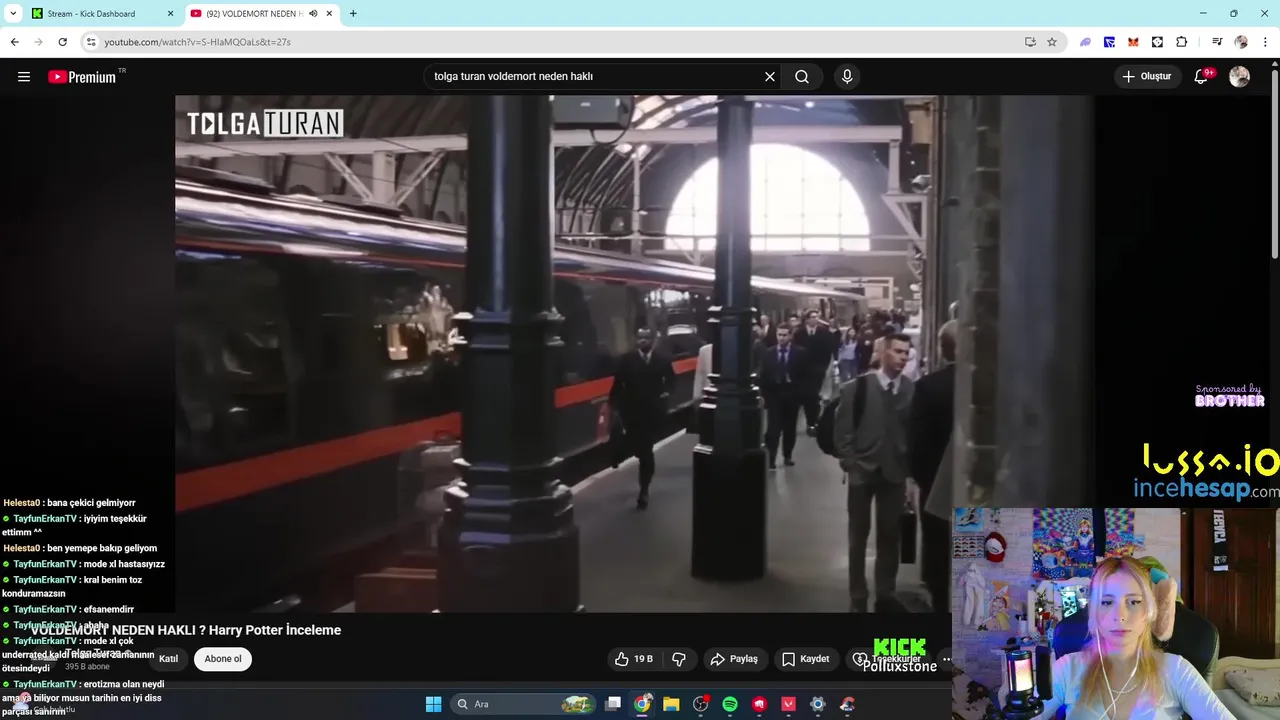
Task: Run search with the magnifier button
Action: [x=802, y=77]
